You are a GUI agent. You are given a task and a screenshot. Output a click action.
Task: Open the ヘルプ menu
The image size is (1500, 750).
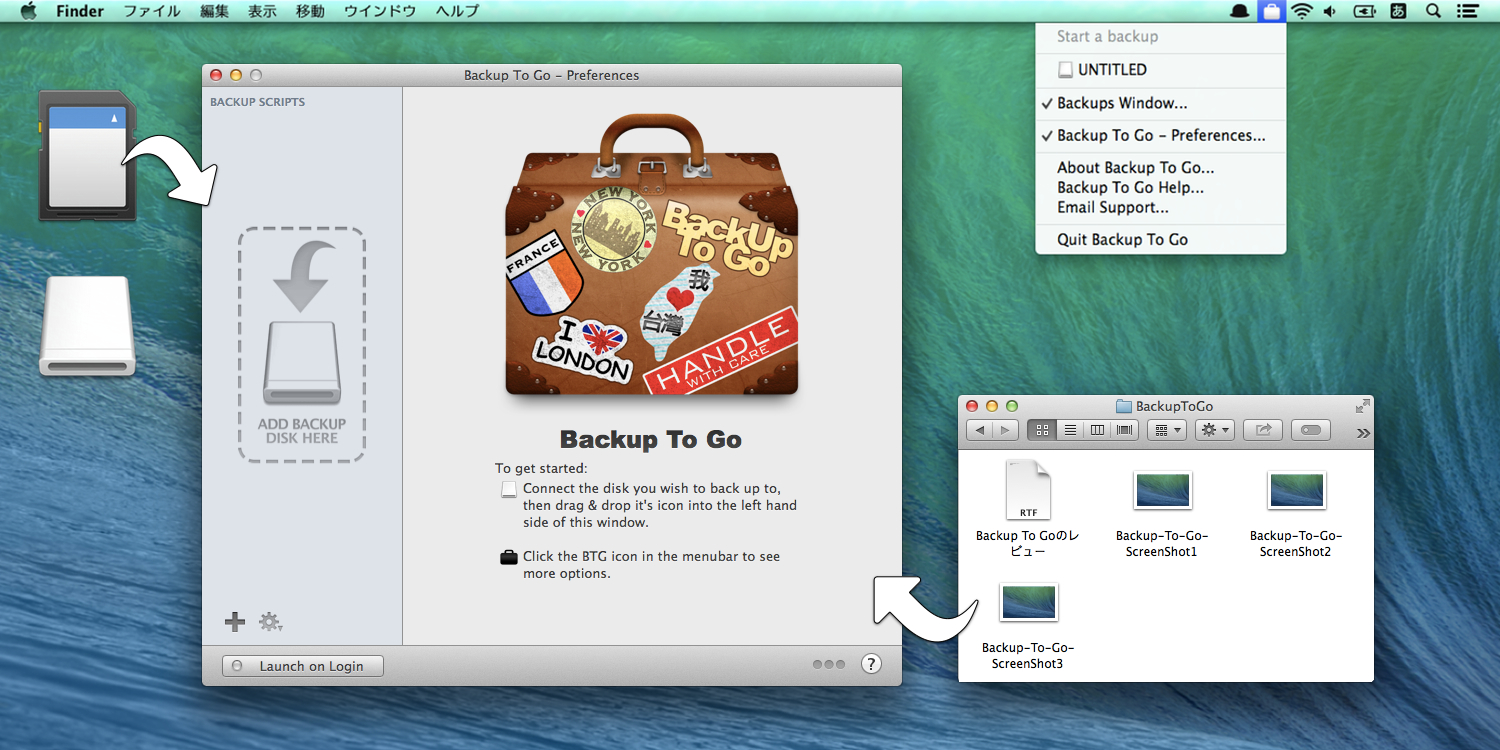pyautogui.click(x=457, y=11)
